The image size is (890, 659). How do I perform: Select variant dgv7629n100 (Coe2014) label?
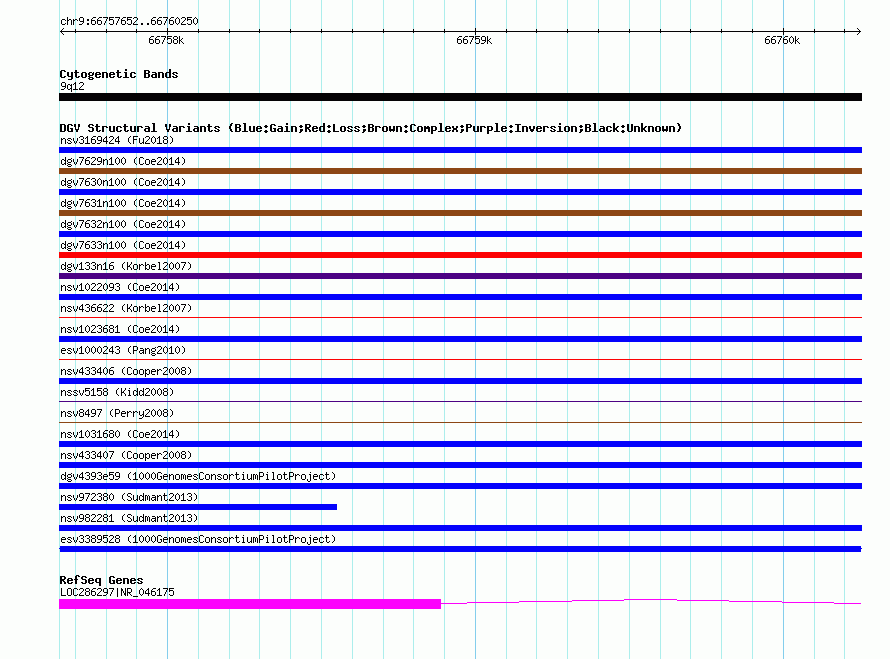[x=123, y=161]
